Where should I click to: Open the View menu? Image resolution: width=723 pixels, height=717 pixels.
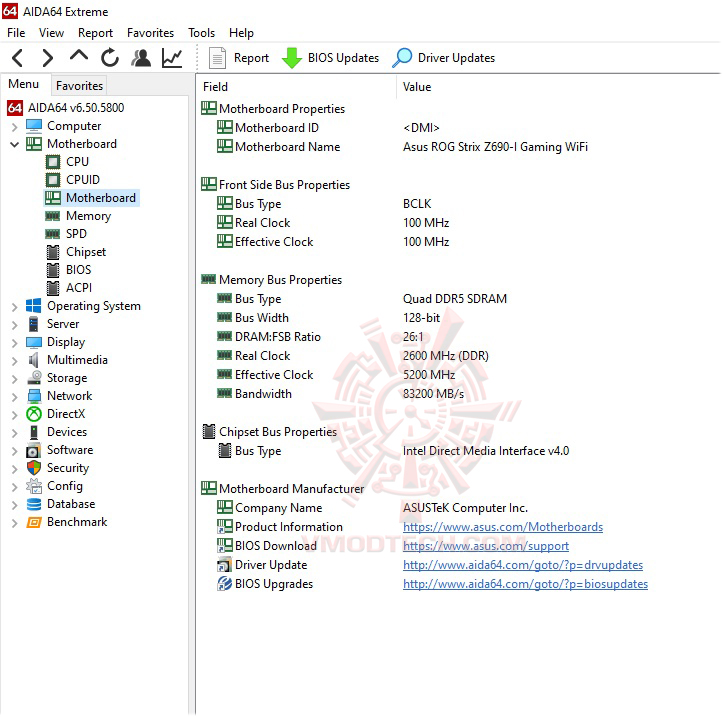(x=51, y=33)
